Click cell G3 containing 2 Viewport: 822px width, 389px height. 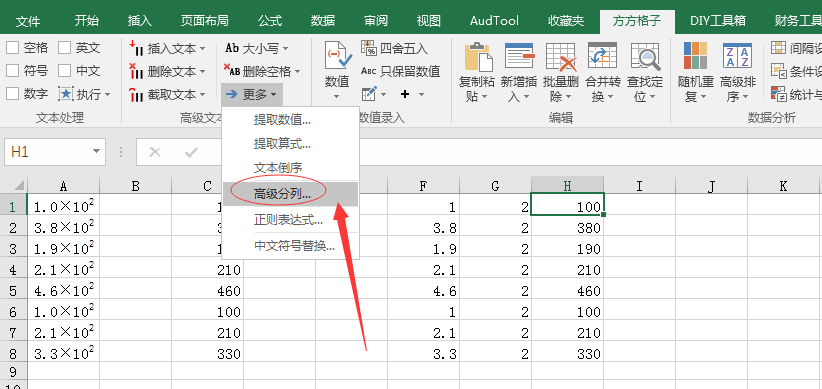point(495,248)
